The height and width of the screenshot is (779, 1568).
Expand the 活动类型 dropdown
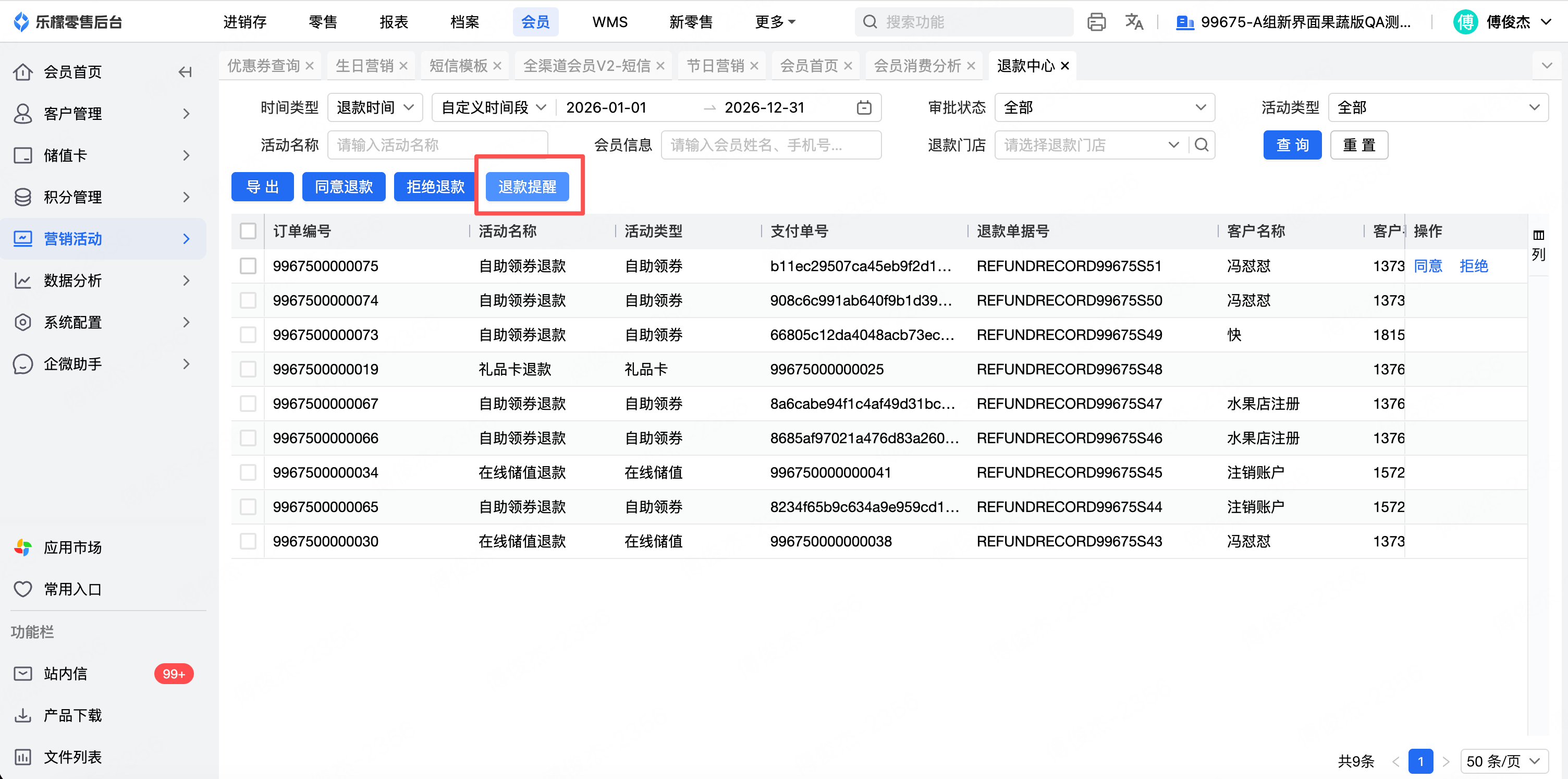(x=1438, y=108)
